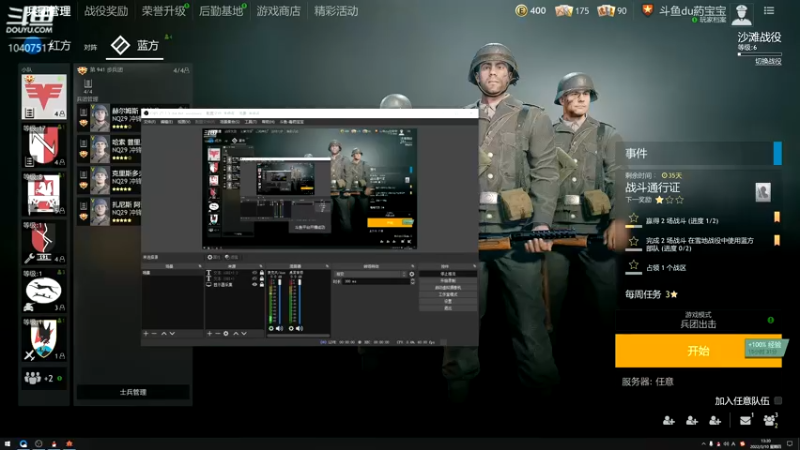Click the yellow 开始 start button
Viewport: 800px width, 450px height.
point(698,351)
